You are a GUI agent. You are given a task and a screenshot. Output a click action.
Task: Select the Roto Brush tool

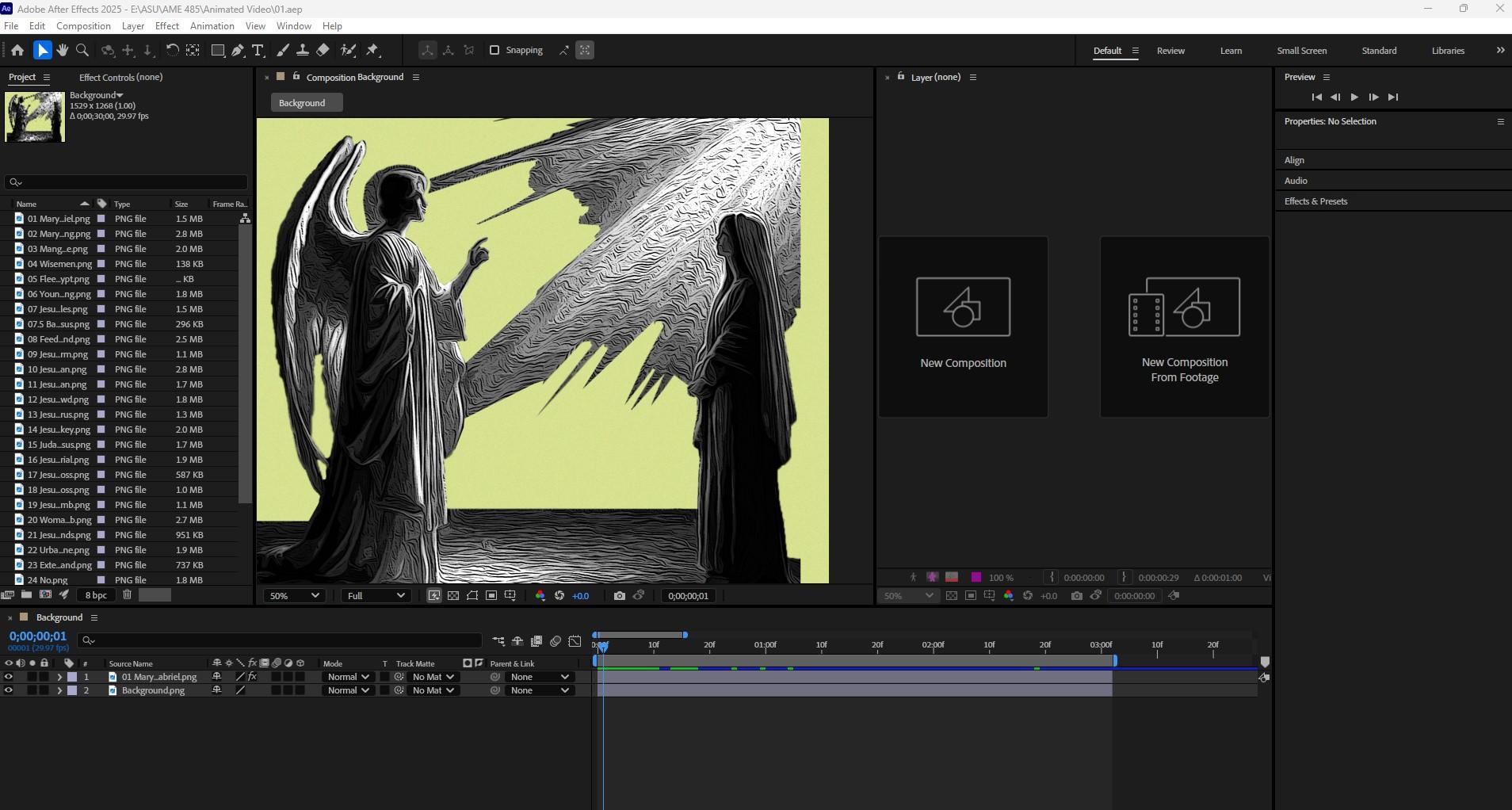[x=348, y=50]
